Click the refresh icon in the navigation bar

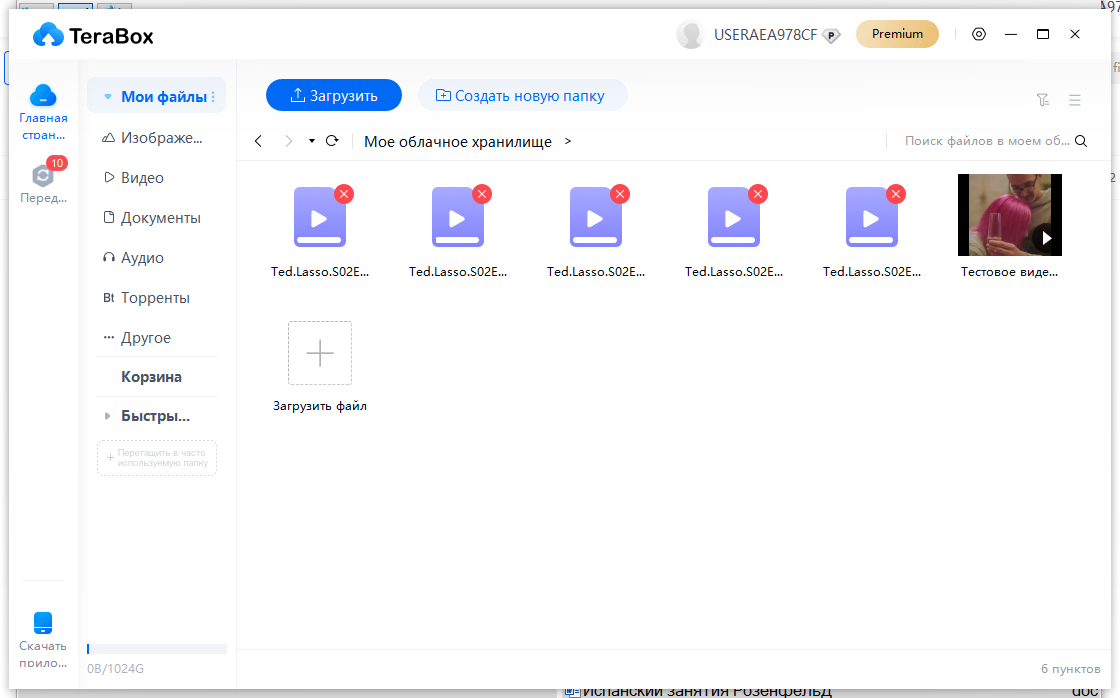[x=333, y=142]
